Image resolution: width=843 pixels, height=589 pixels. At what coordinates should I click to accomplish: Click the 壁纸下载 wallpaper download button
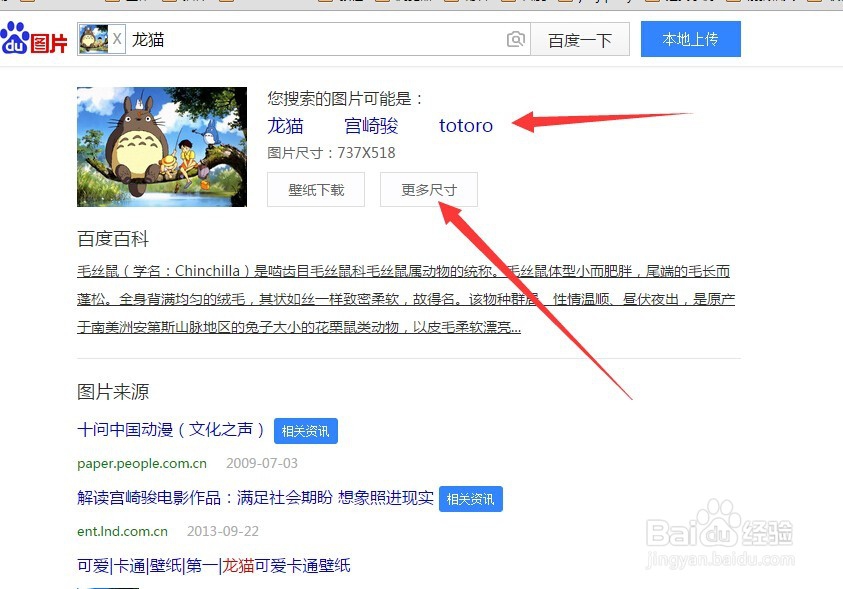point(315,189)
